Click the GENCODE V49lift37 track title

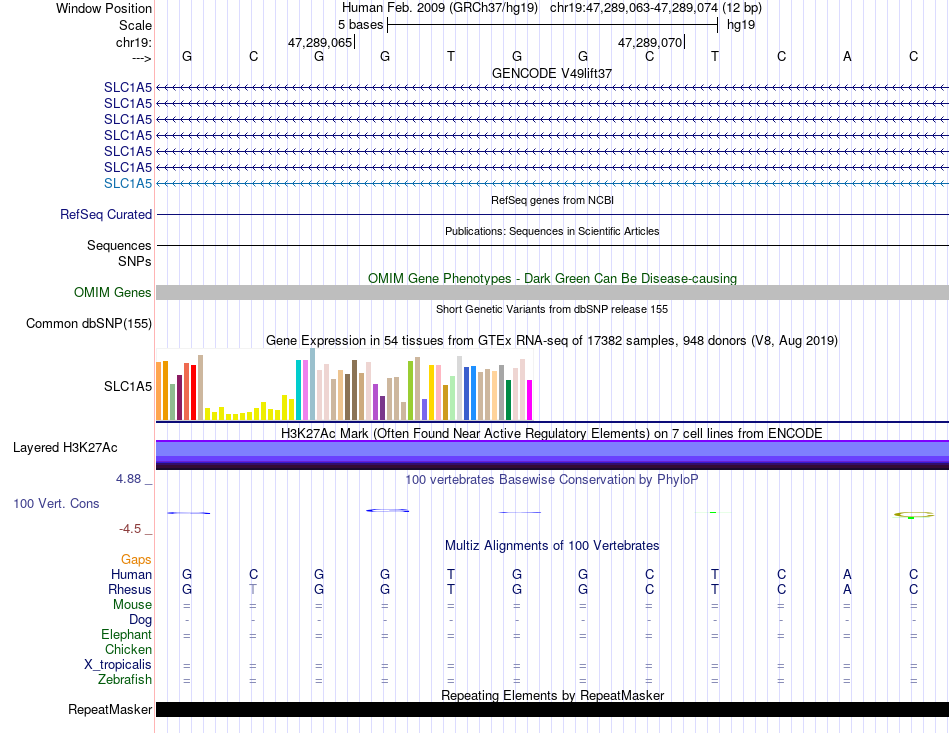552,73
